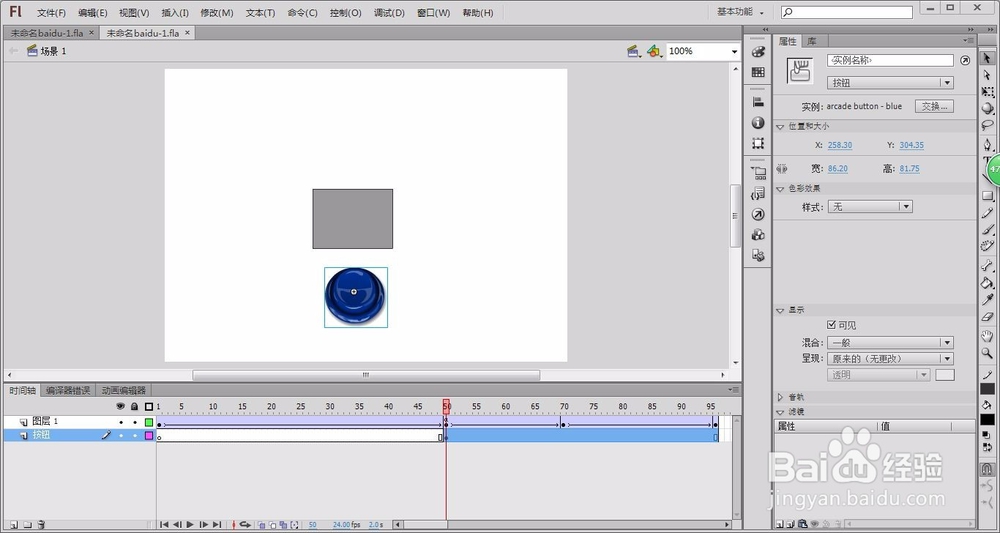
Task: Collapse the 色彩效果 section
Action: (x=780, y=189)
